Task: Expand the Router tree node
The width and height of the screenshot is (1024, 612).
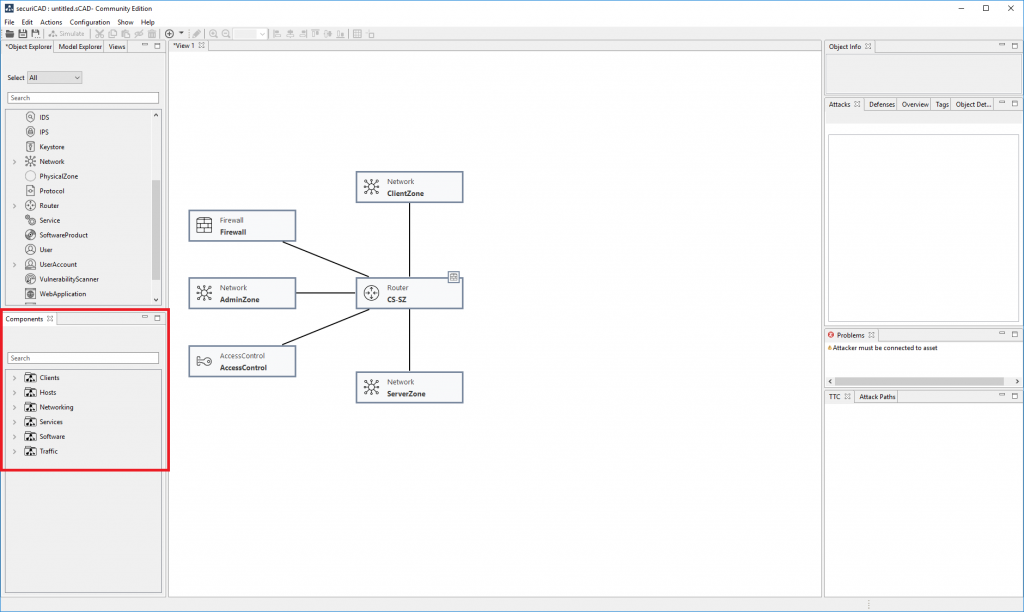Action: point(14,206)
